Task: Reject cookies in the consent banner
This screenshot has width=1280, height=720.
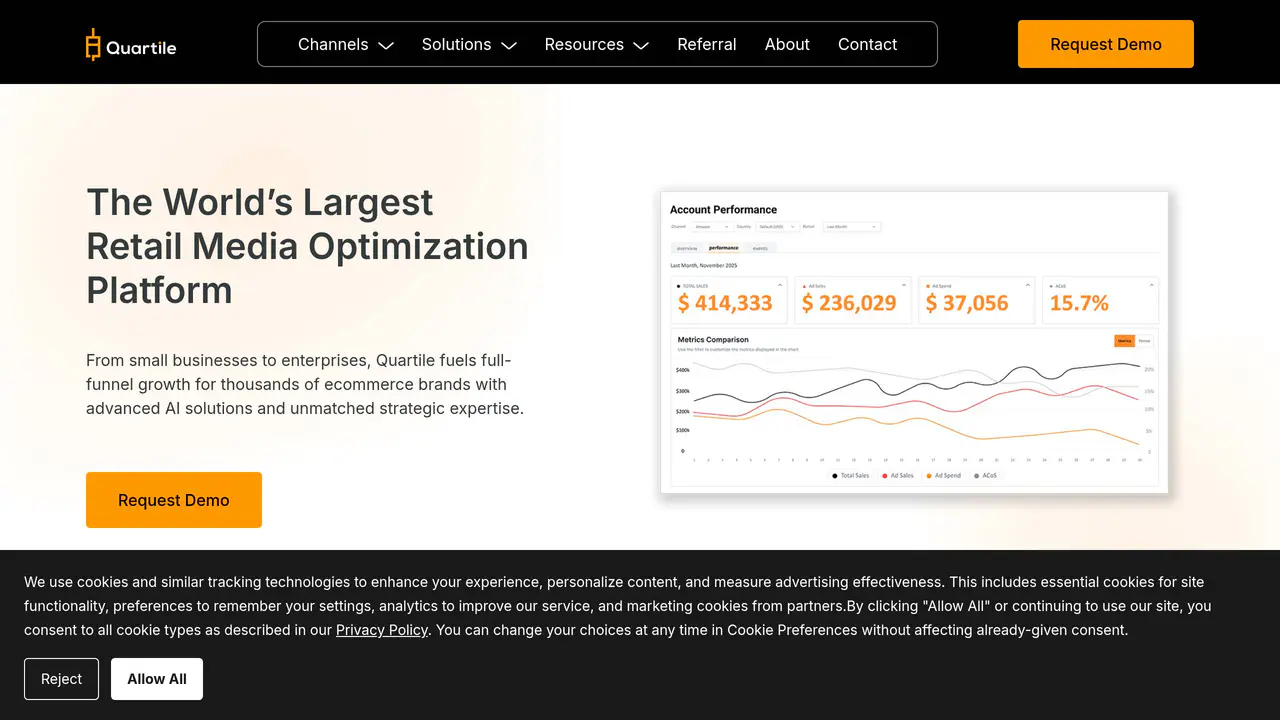Action: (x=61, y=679)
